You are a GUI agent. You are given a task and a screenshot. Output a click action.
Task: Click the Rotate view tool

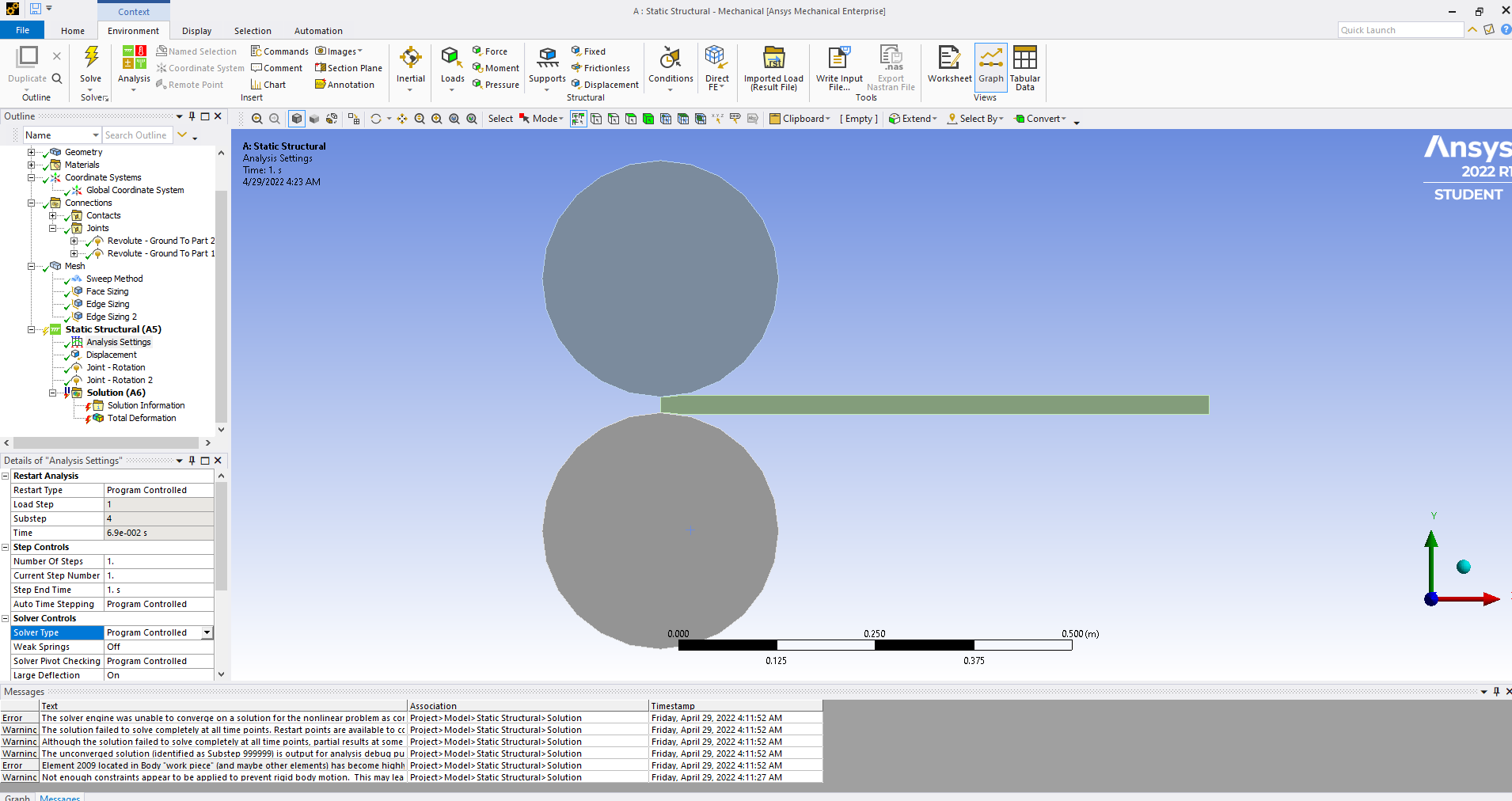(x=376, y=119)
